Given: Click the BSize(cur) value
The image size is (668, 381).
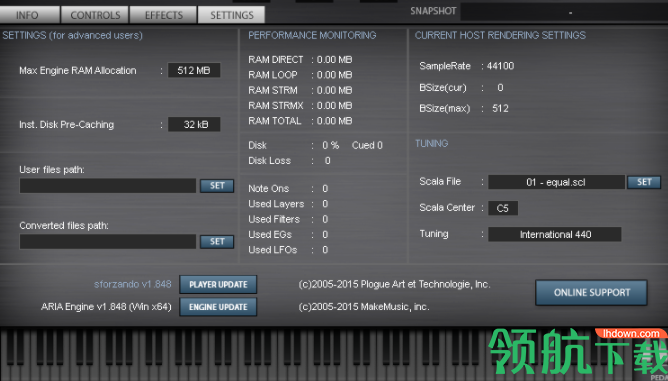Looking at the screenshot, I should click(x=500, y=87).
